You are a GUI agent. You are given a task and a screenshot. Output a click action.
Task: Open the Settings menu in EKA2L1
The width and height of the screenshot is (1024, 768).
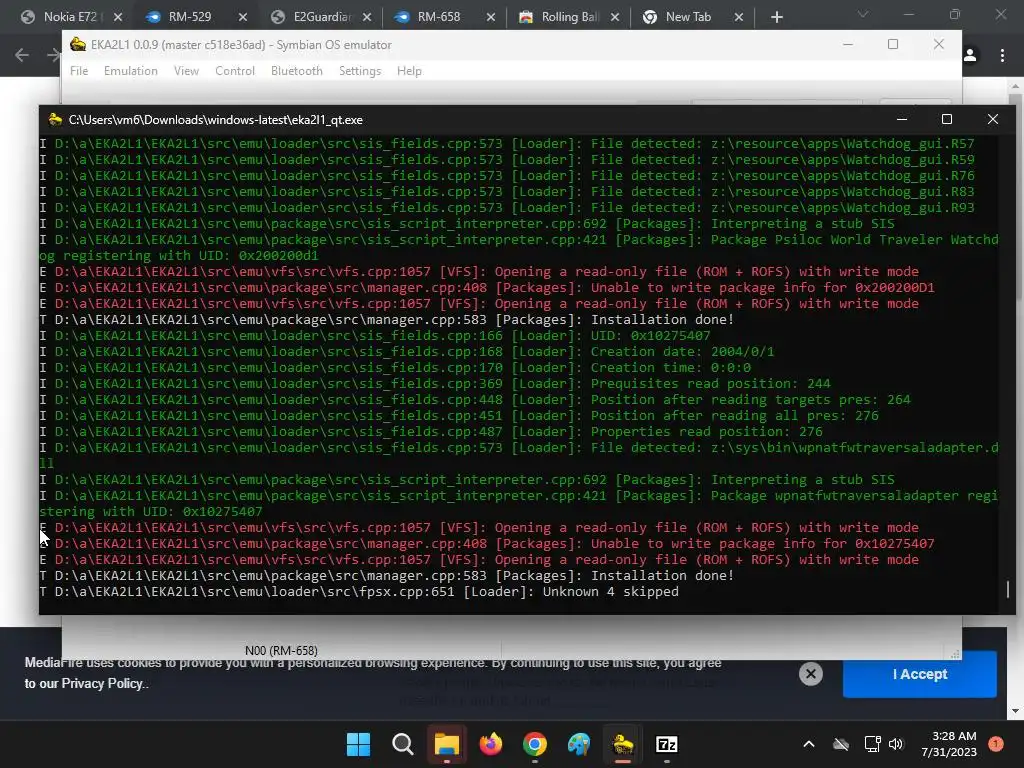[360, 71]
